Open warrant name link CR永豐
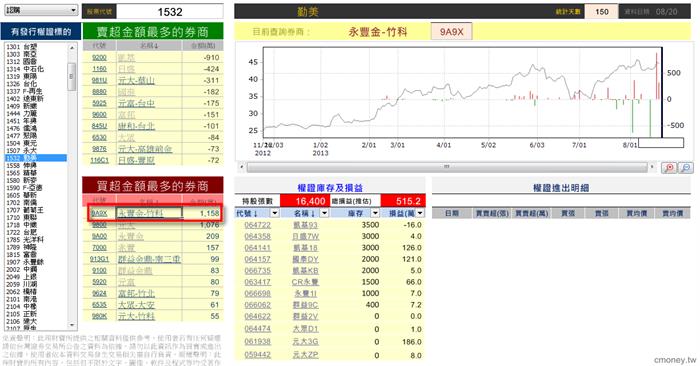The width and height of the screenshot is (700, 366). tap(305, 282)
